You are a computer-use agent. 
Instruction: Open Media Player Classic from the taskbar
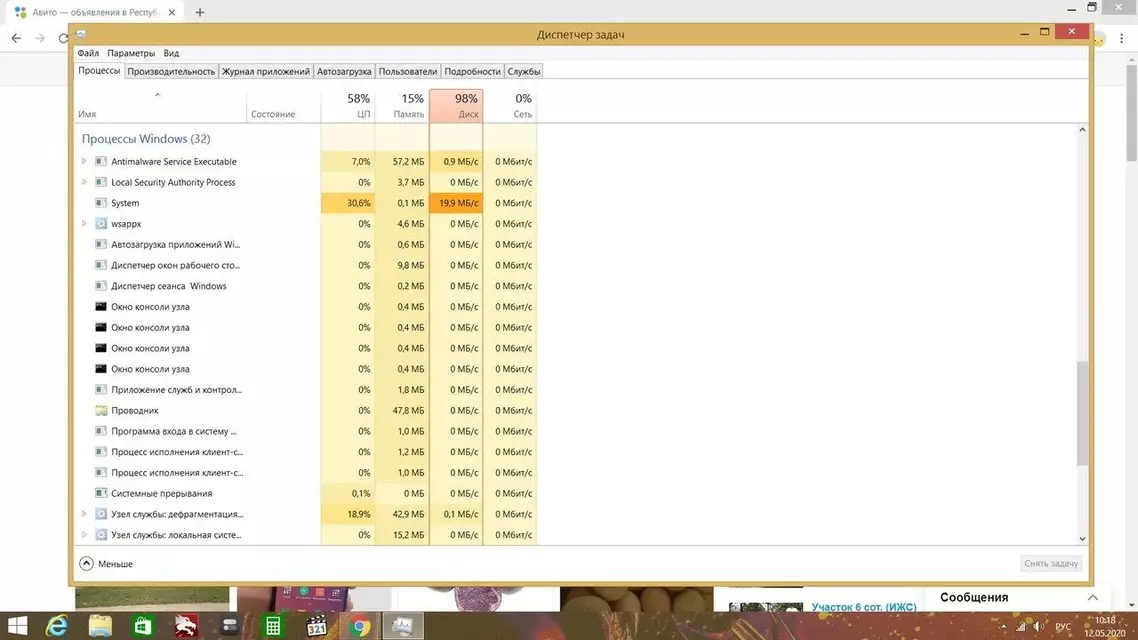pyautogui.click(x=316, y=625)
